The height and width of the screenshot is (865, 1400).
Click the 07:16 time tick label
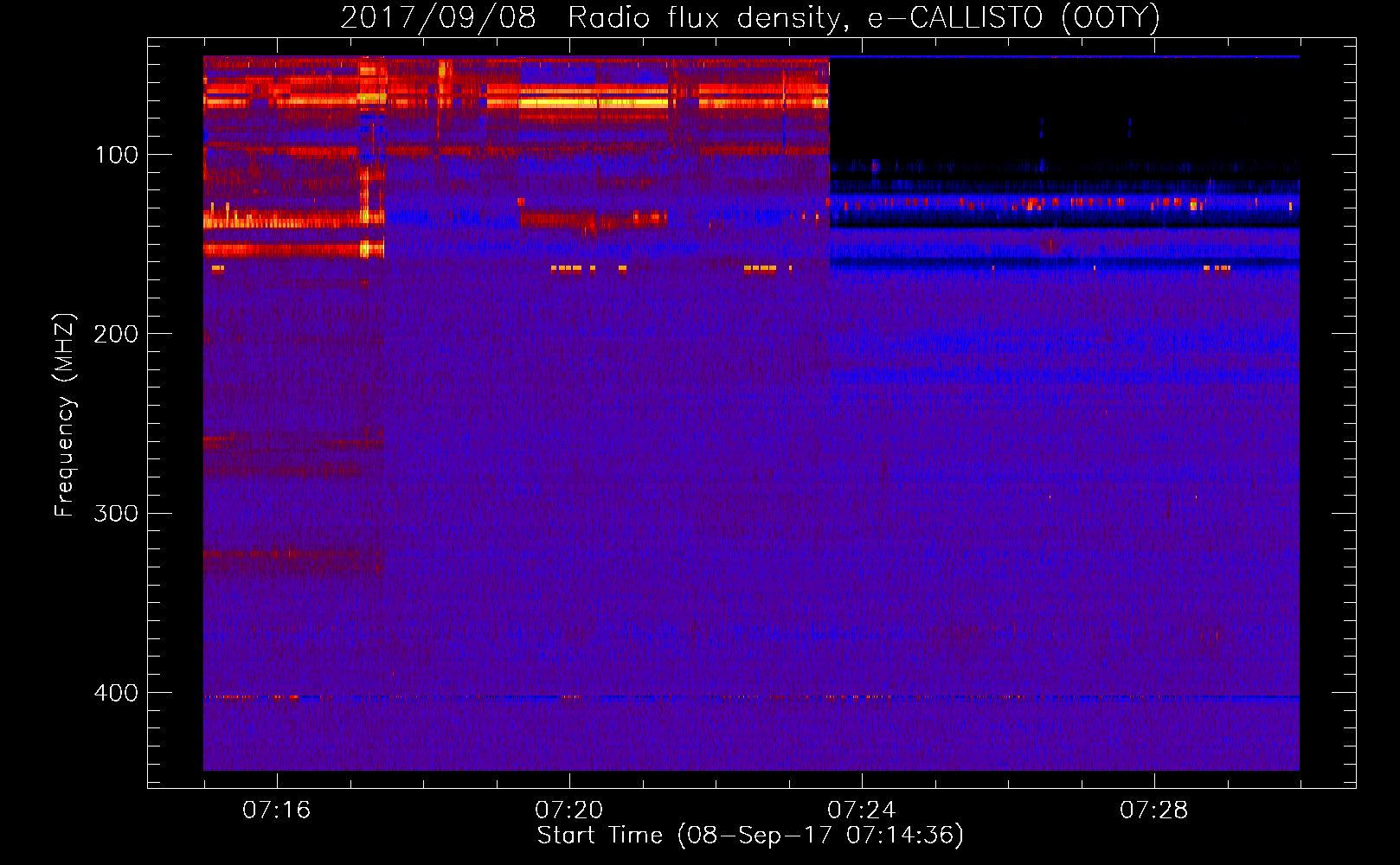pos(277,811)
